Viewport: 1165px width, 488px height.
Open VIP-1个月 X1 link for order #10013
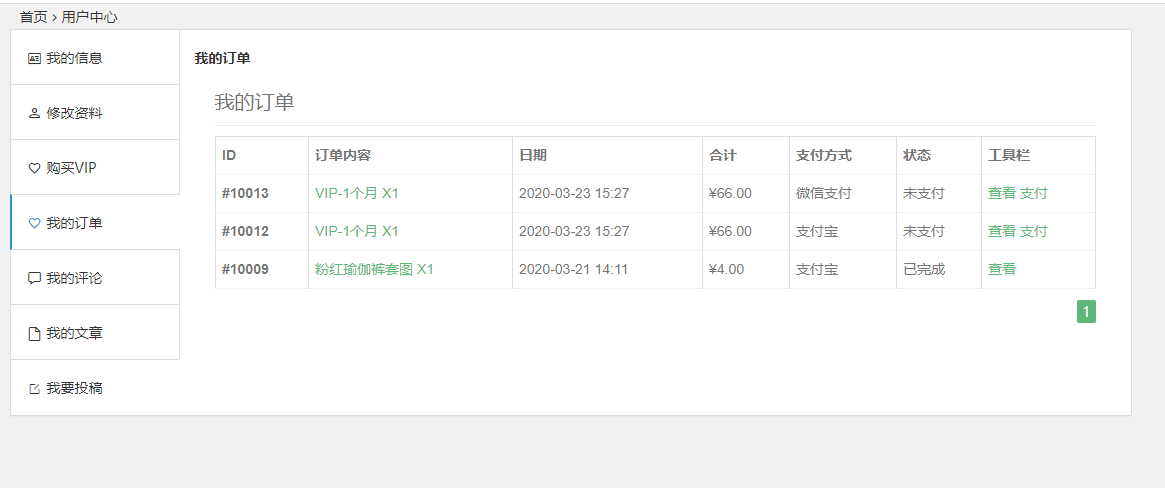(356, 193)
